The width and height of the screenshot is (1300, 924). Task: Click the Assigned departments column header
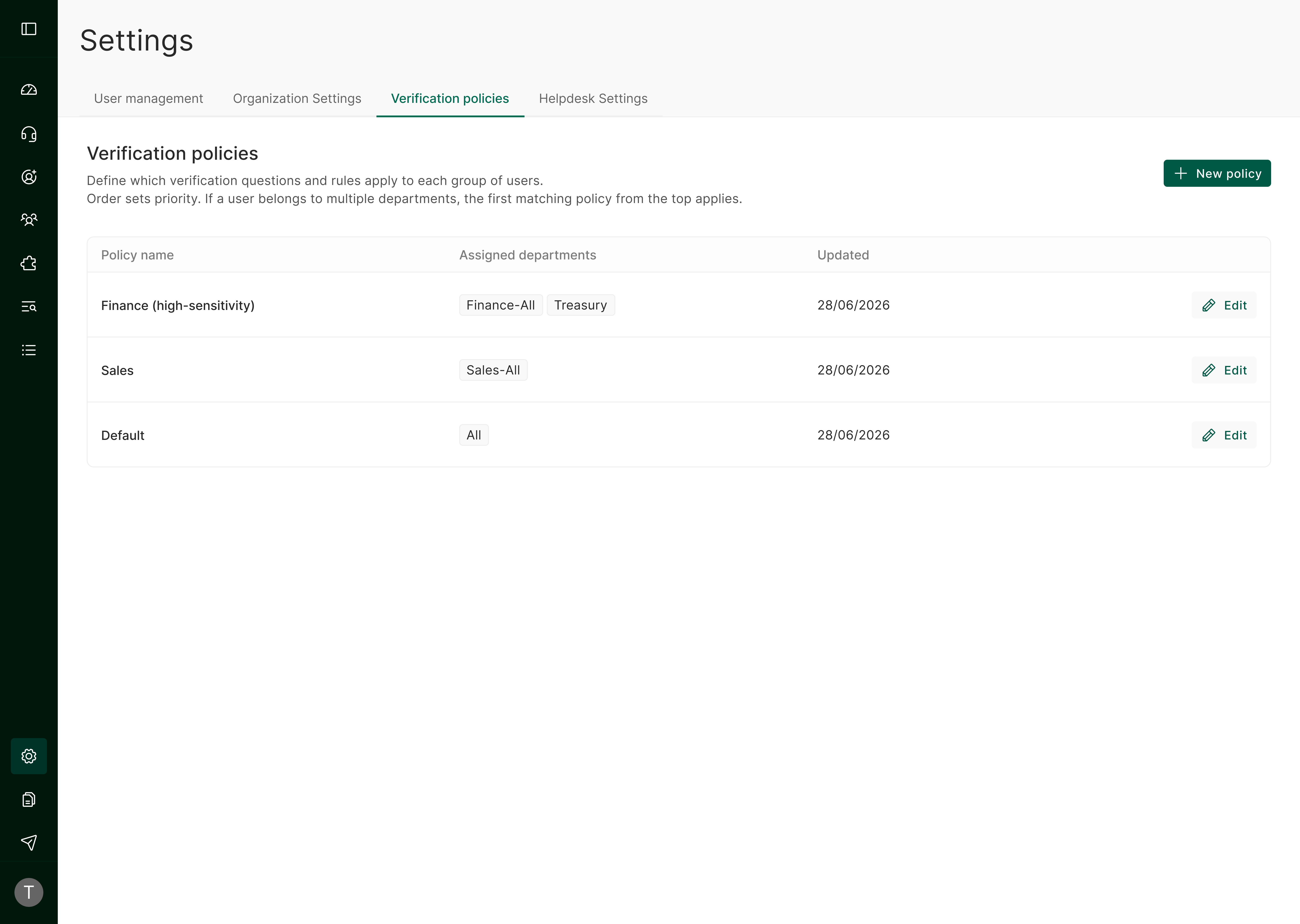(528, 255)
